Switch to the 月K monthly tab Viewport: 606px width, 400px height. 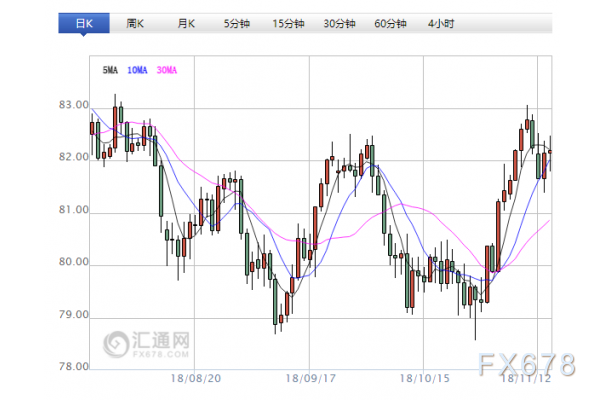(186, 24)
